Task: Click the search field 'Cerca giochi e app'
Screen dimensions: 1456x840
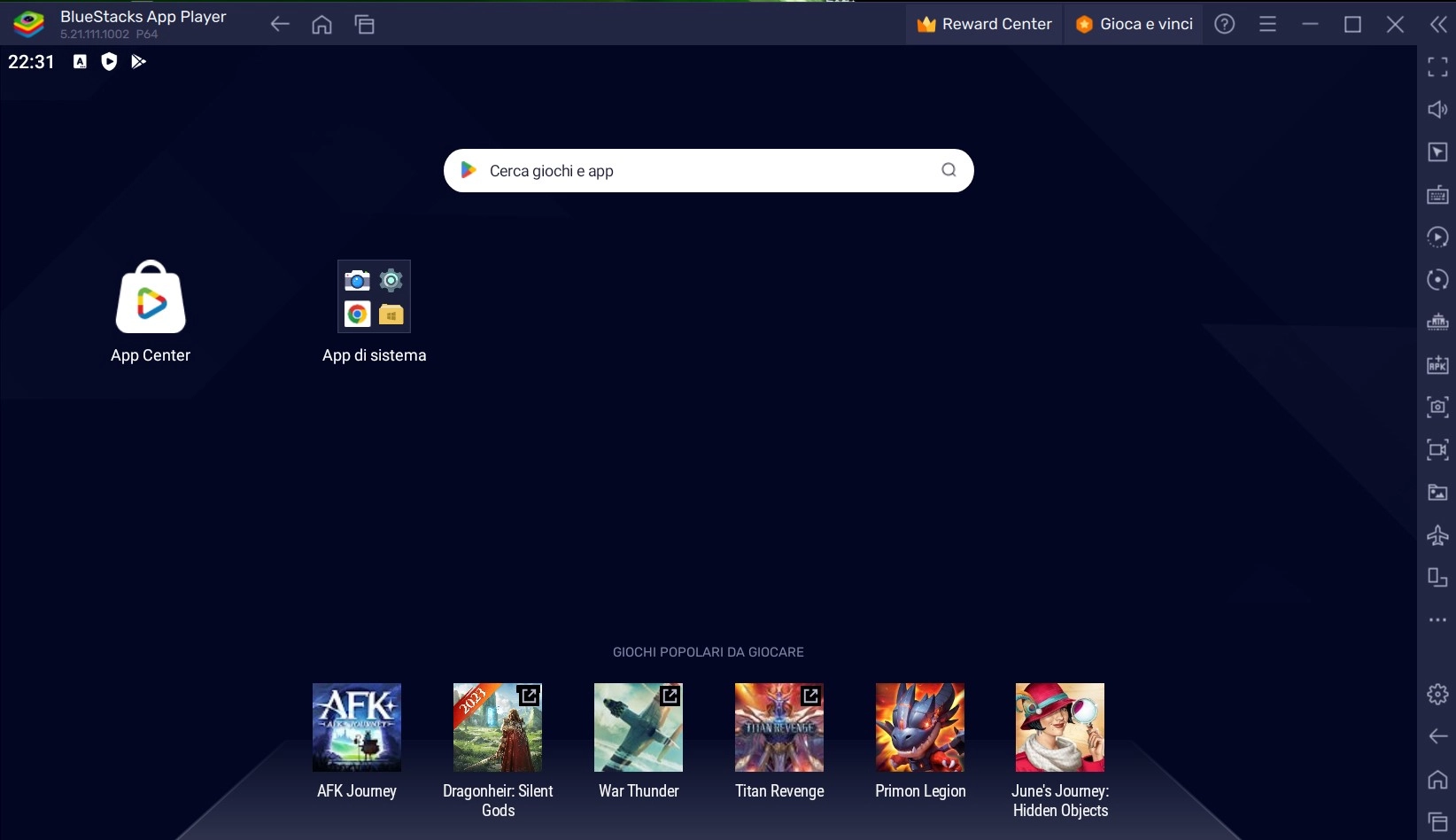Action: tap(709, 170)
